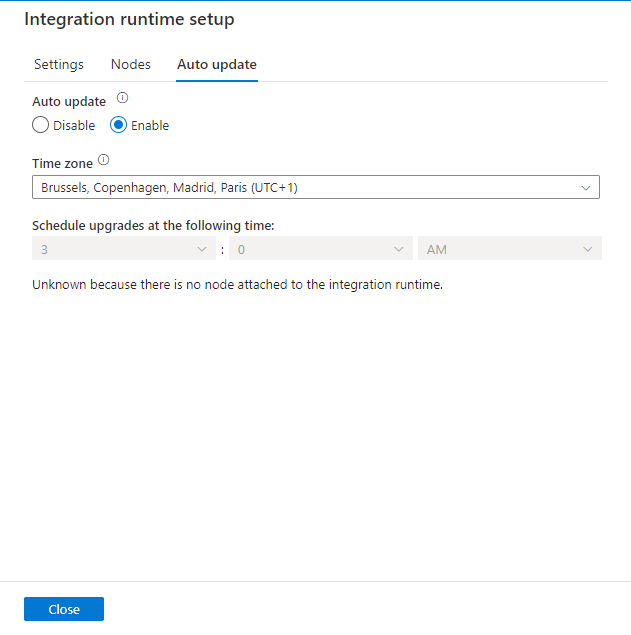Click the Brussels, Copenhagen, Madrid, Paris text
Image resolution: width=631 pixels, height=635 pixels.
click(x=144, y=188)
